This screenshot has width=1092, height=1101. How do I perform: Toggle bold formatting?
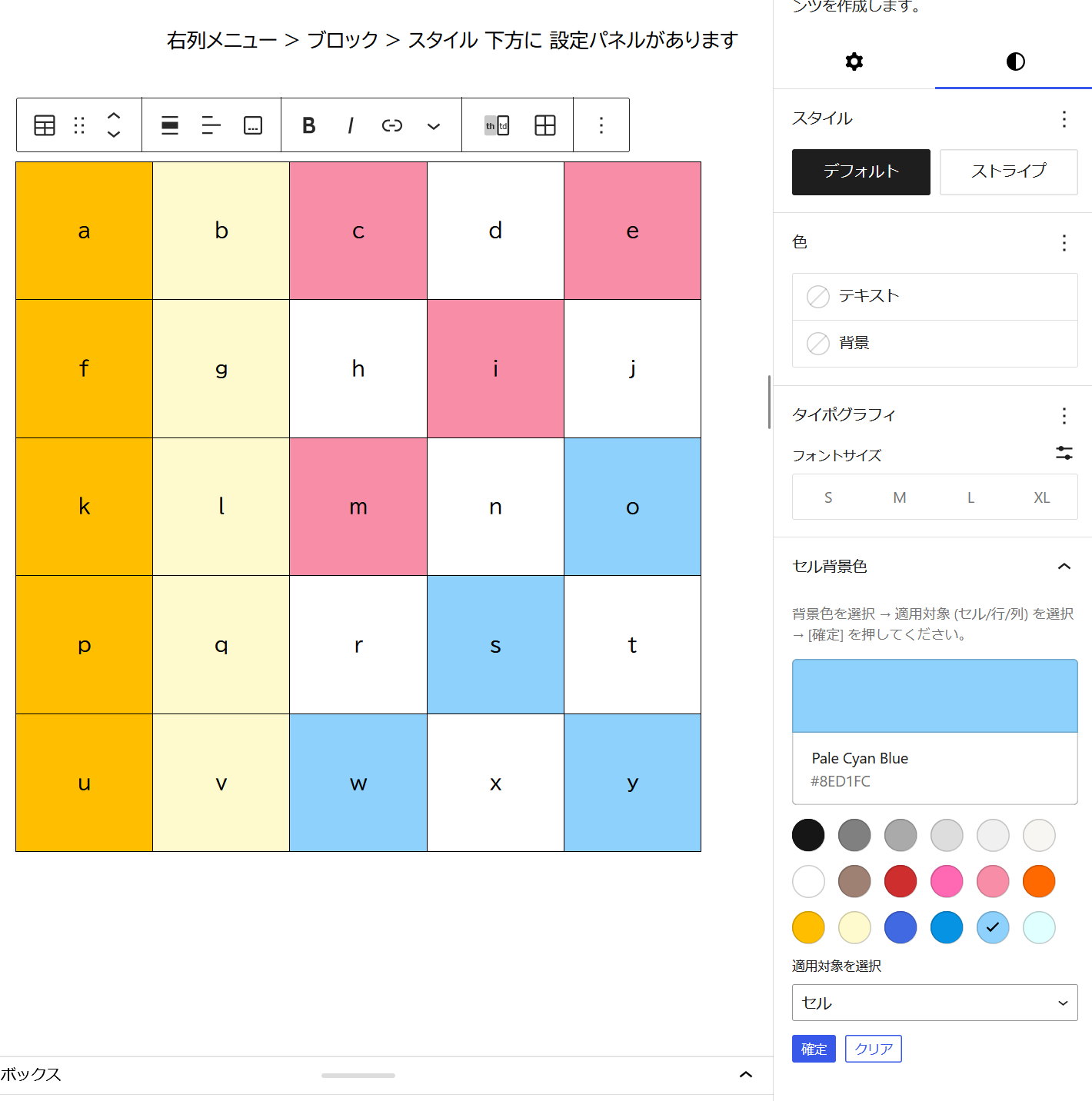coord(309,125)
